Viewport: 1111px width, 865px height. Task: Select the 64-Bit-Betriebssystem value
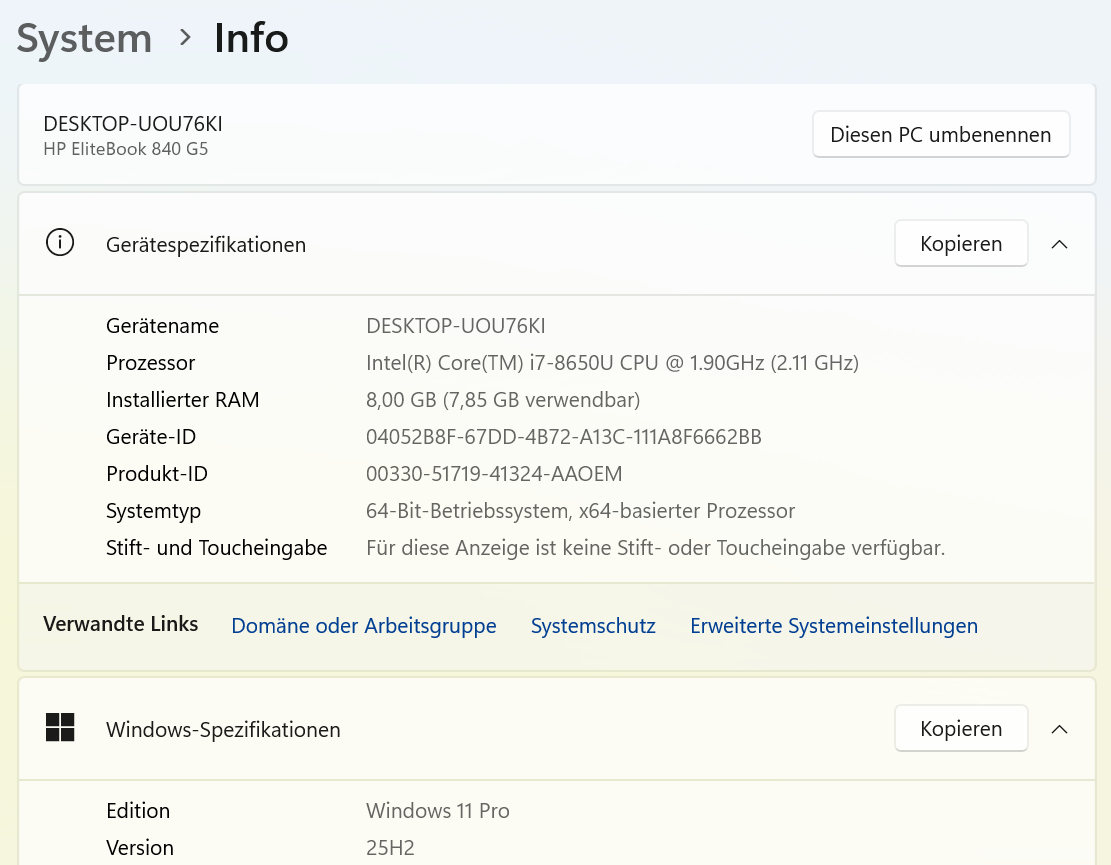[x=580, y=511]
